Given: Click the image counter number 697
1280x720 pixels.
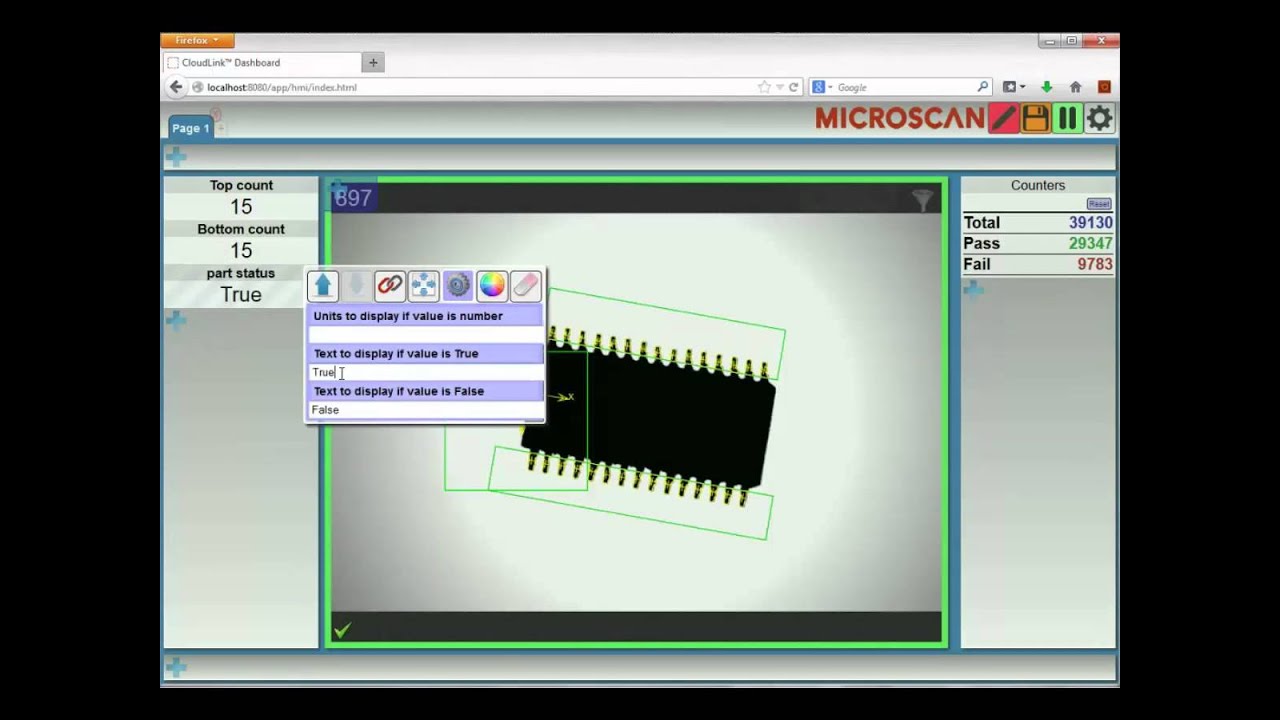Looking at the screenshot, I should point(353,198).
